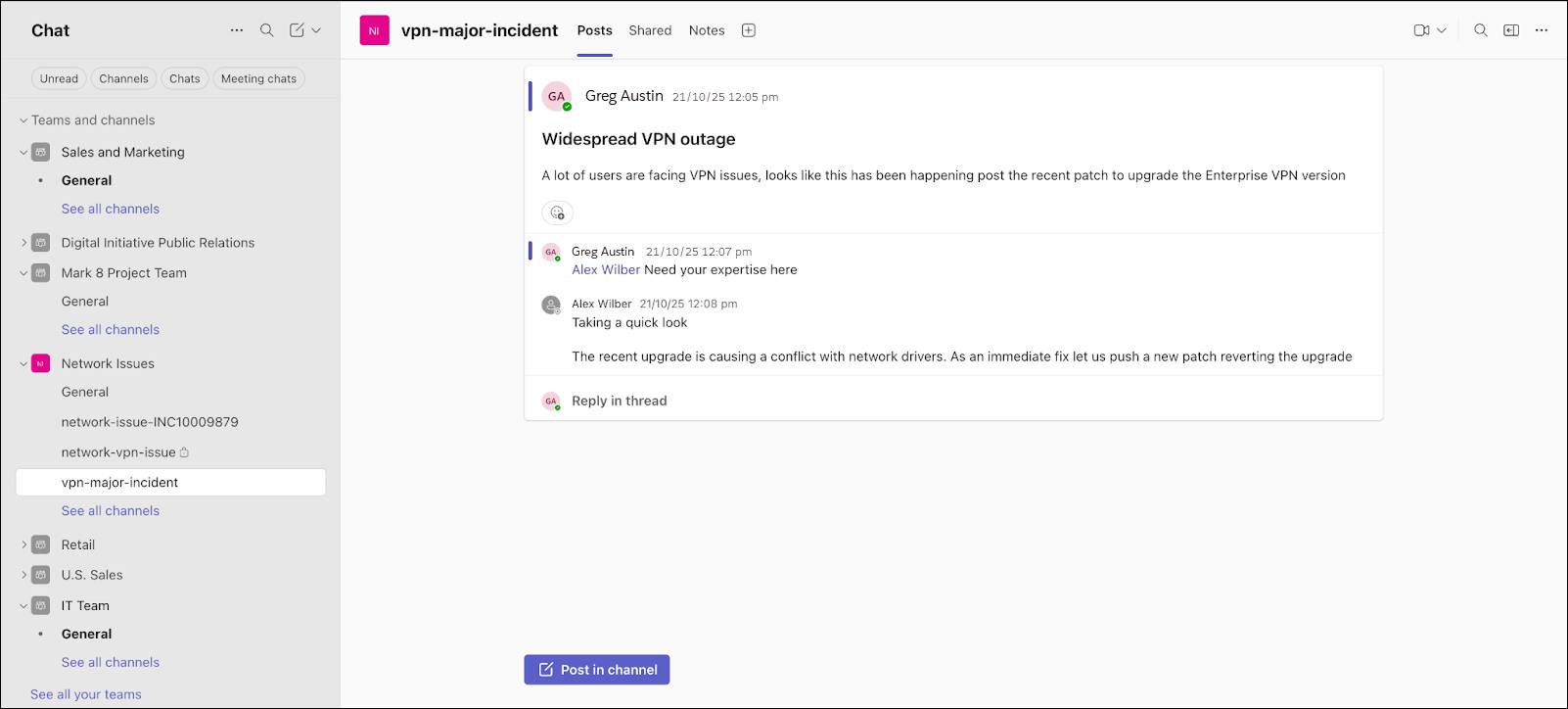Expand the Digital Initiative Public Relations team

[x=23, y=243]
